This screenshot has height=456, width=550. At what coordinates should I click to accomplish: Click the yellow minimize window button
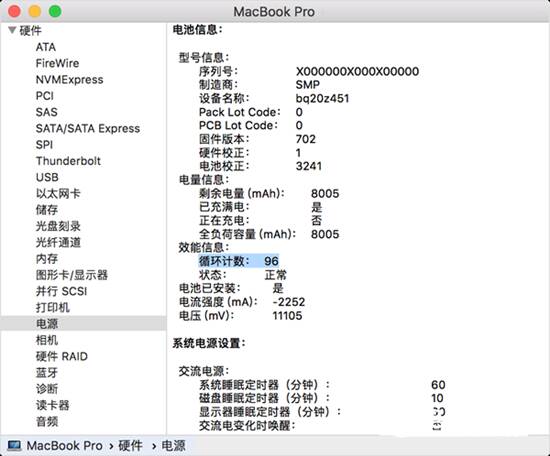pos(35,11)
